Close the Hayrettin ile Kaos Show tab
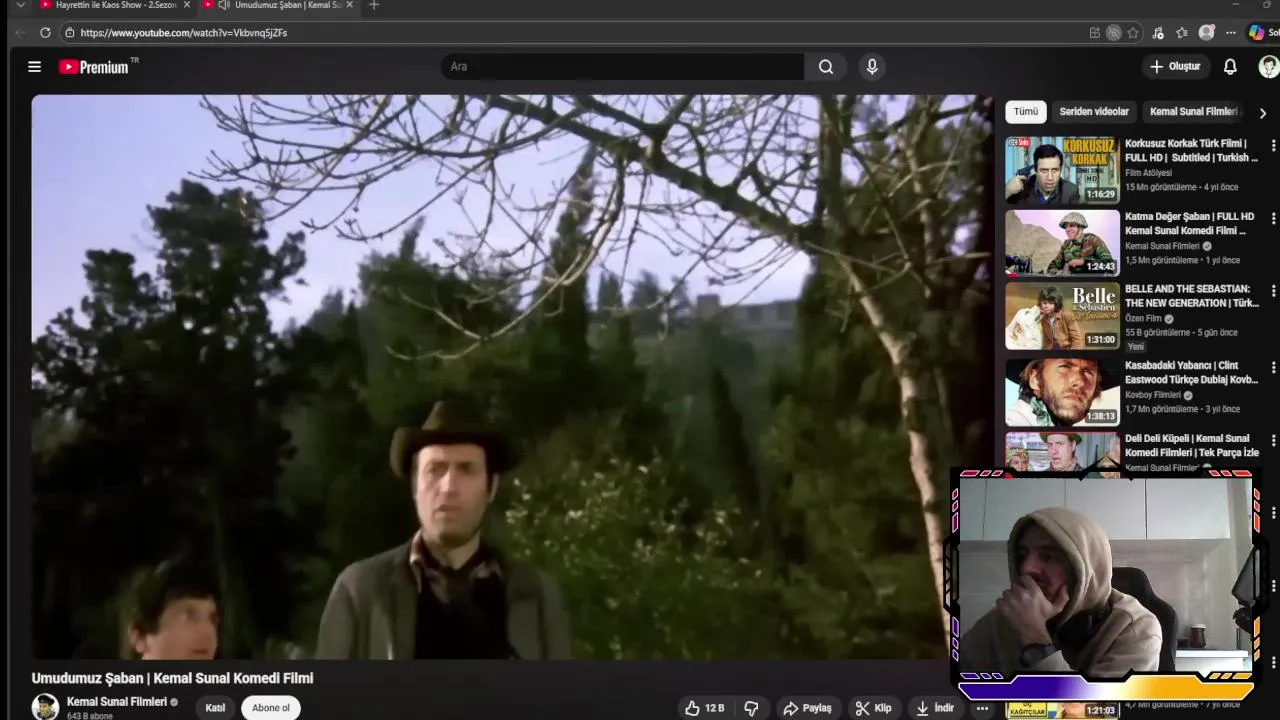 coord(186,5)
